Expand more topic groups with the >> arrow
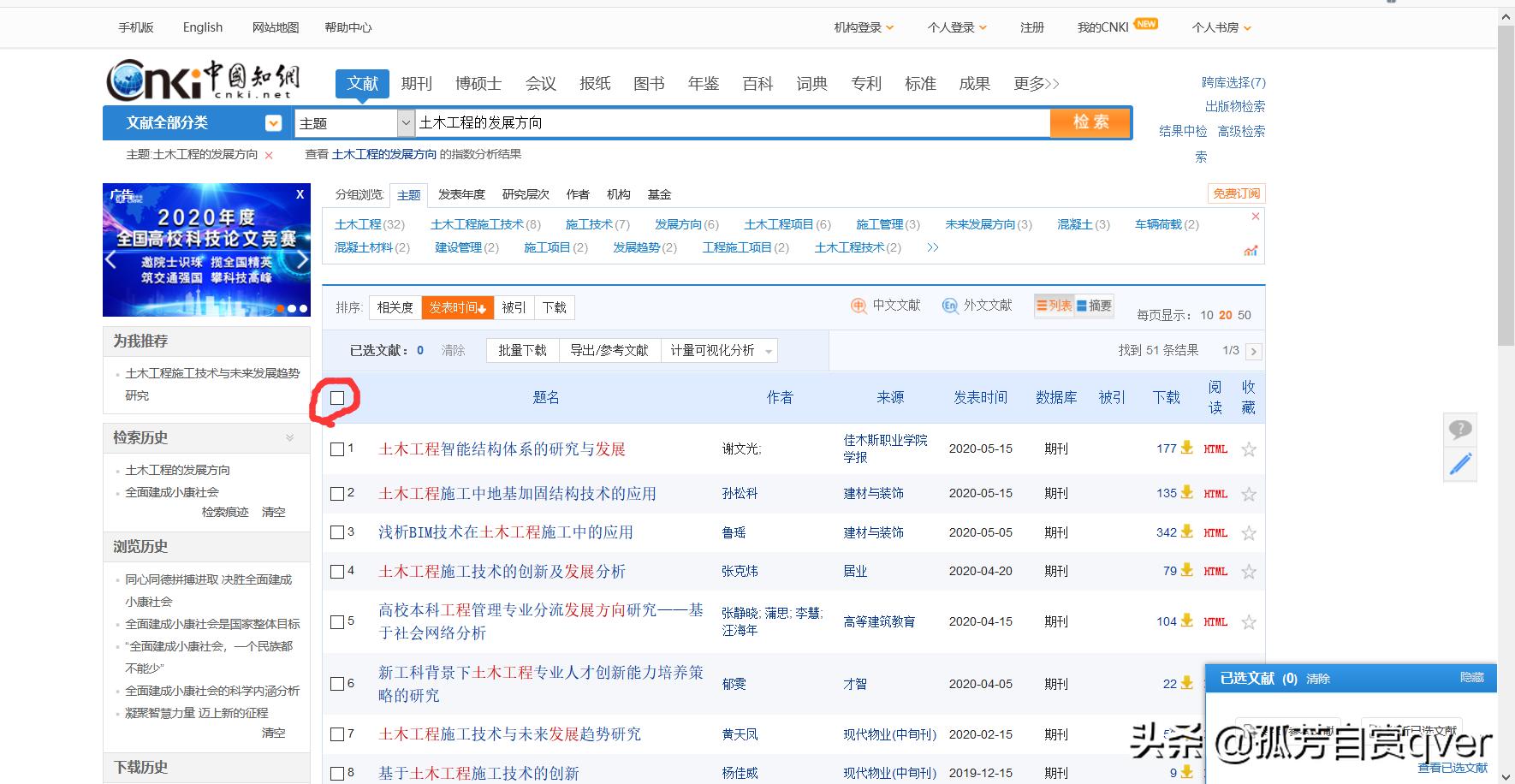The image size is (1515, 784). point(933,247)
